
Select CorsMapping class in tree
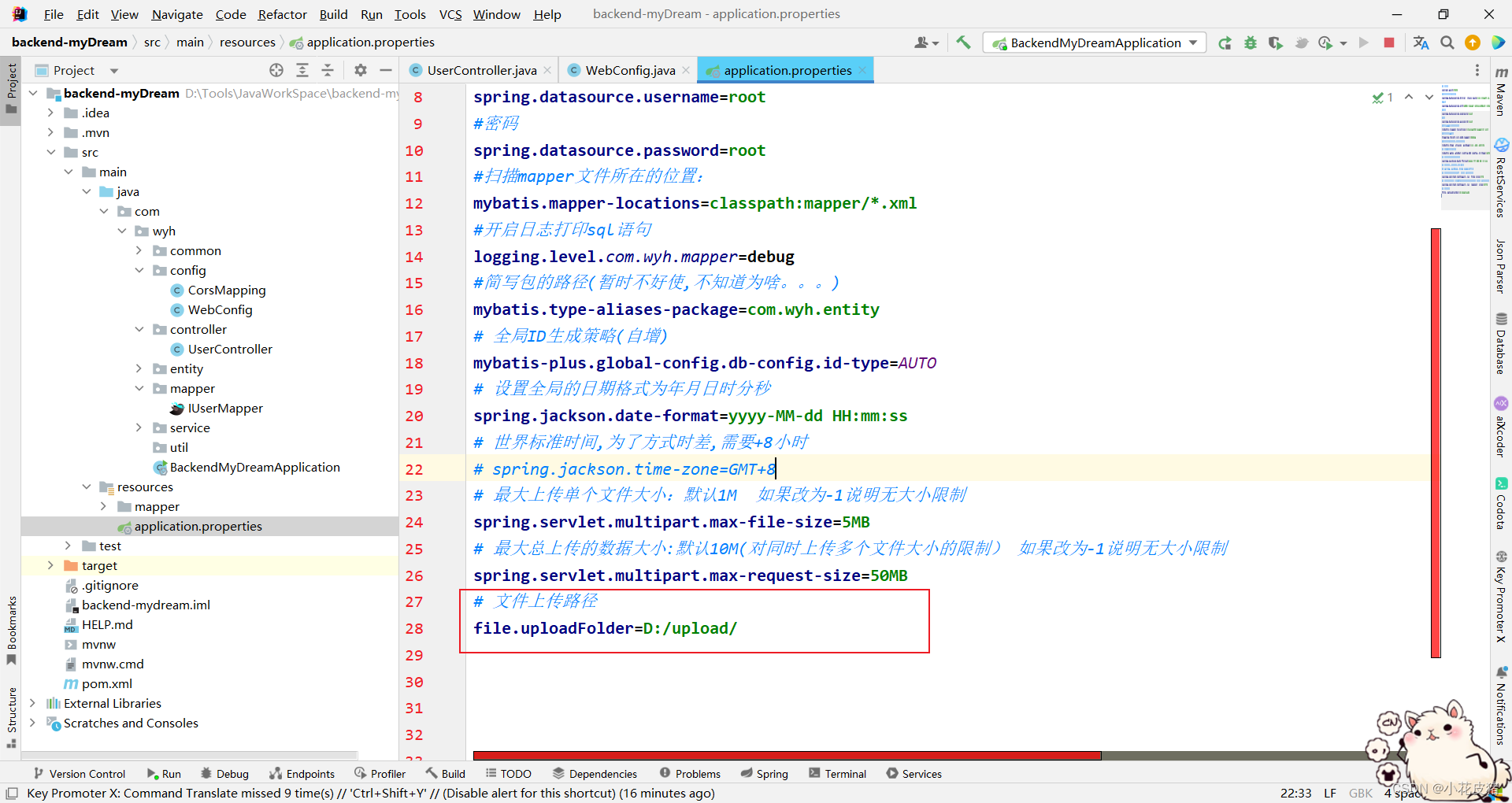(x=227, y=290)
